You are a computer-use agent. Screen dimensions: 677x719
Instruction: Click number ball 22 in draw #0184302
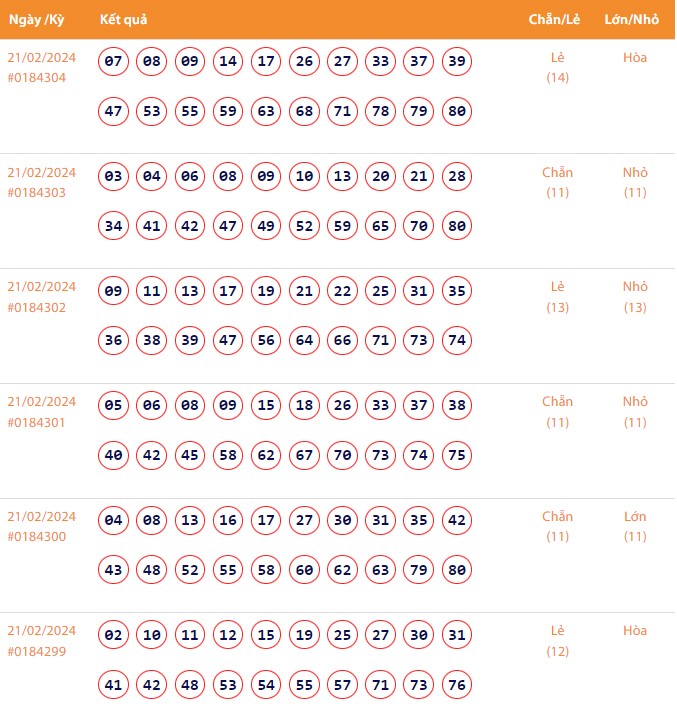[x=343, y=292]
